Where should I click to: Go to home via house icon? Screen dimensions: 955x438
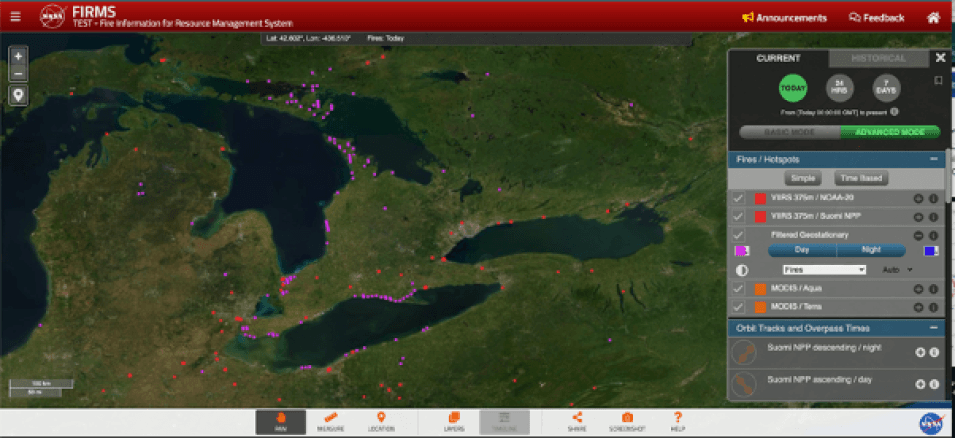coord(933,18)
